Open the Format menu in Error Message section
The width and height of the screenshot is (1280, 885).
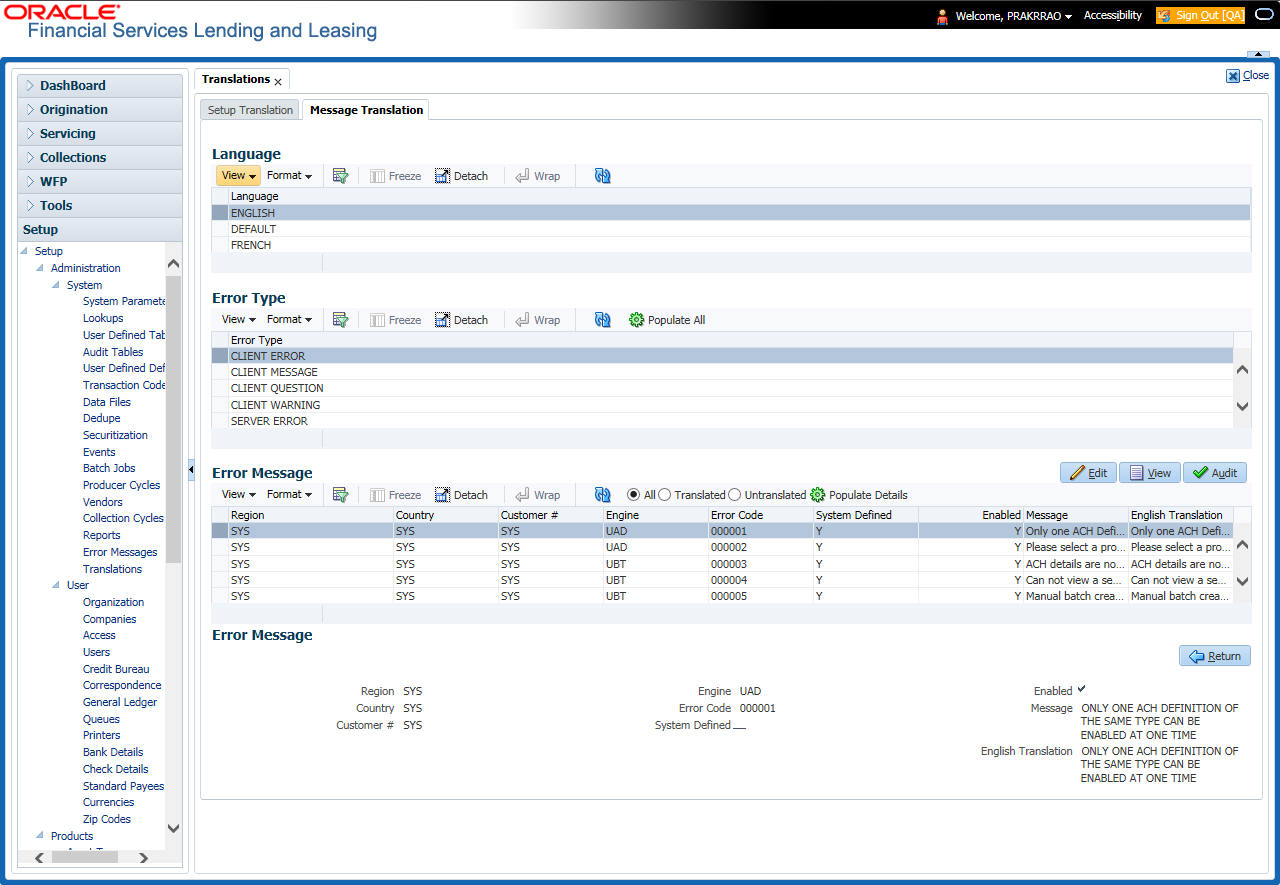tap(289, 495)
